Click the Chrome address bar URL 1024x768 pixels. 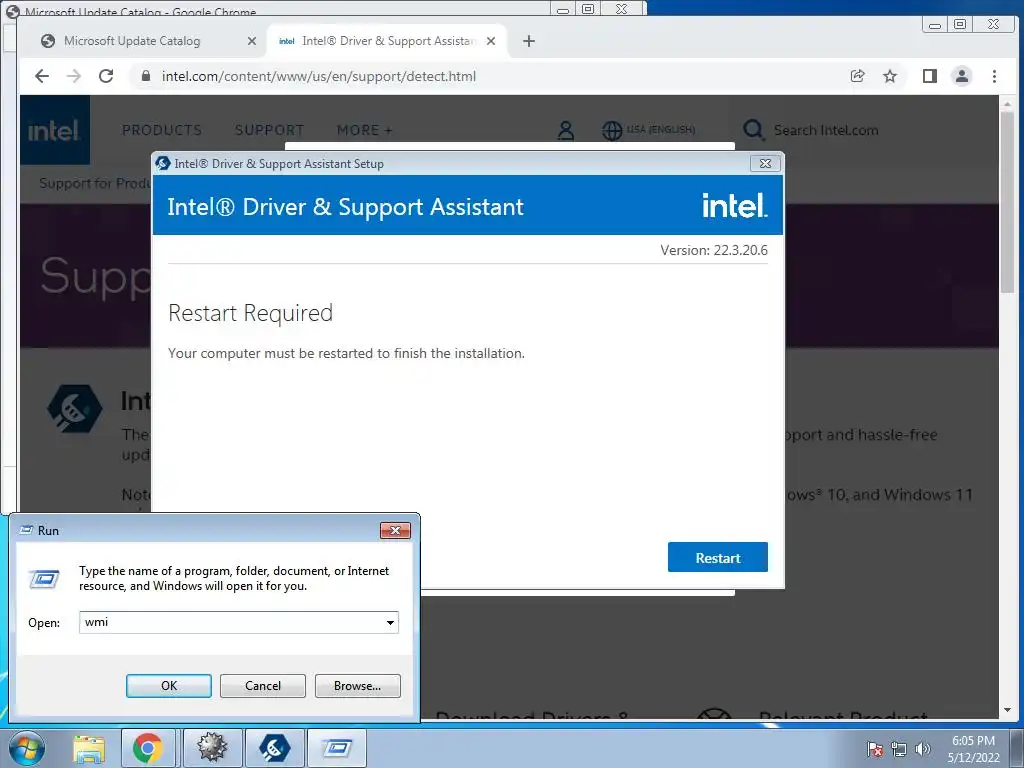click(x=319, y=76)
